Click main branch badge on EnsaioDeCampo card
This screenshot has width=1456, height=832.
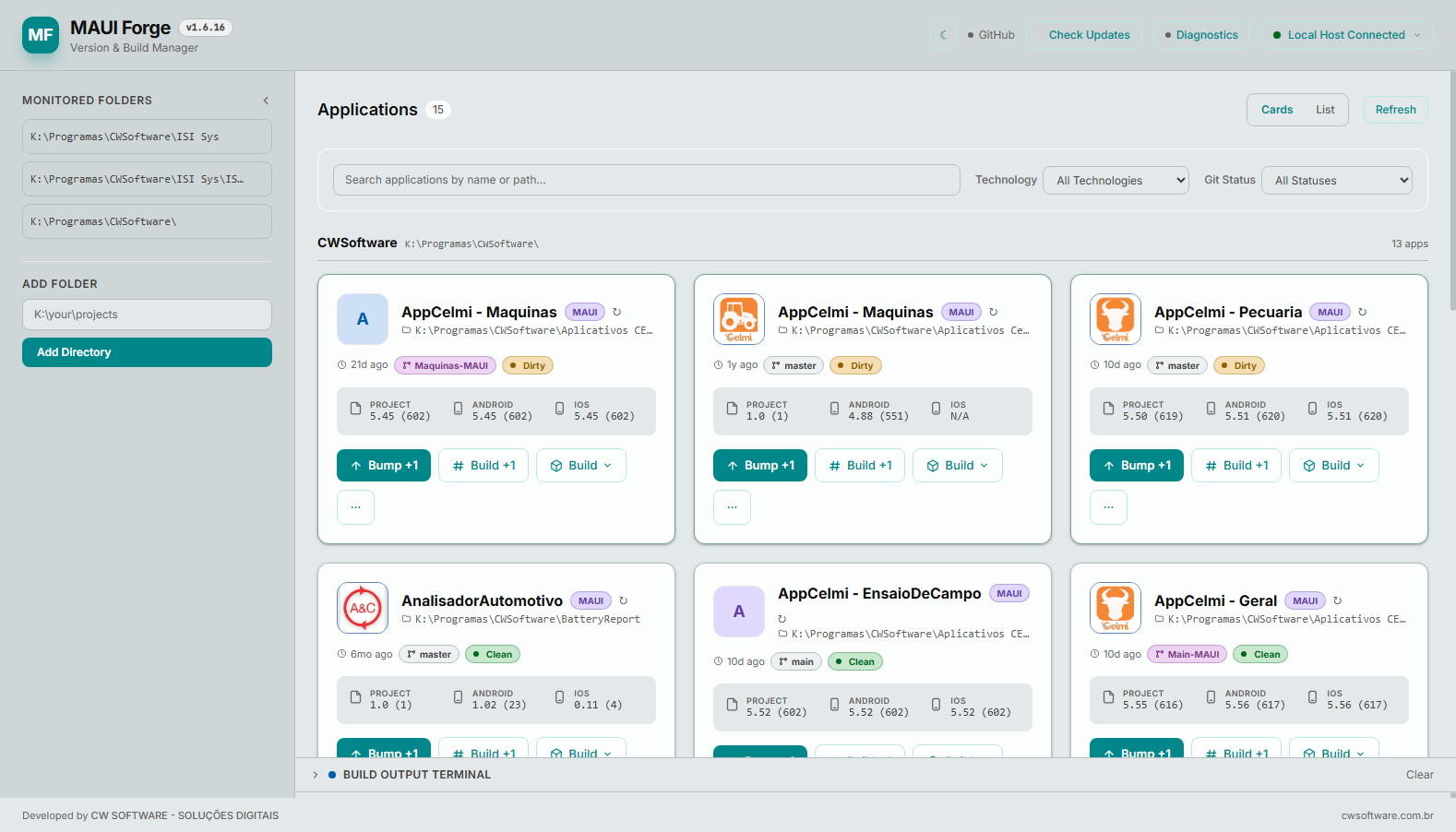[796, 661]
